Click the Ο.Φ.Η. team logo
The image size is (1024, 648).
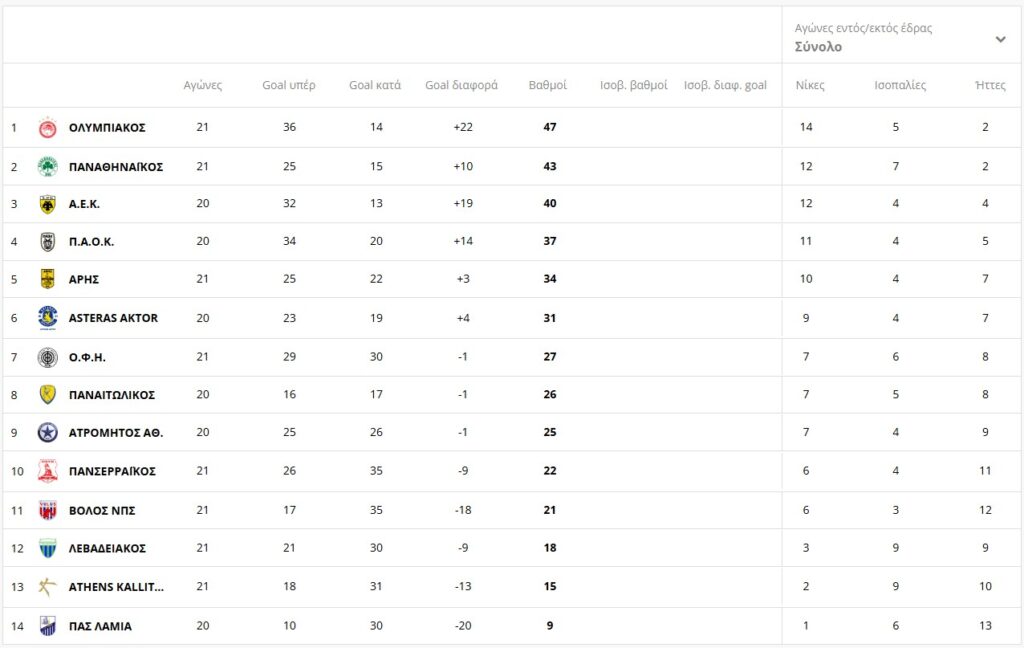click(x=48, y=357)
